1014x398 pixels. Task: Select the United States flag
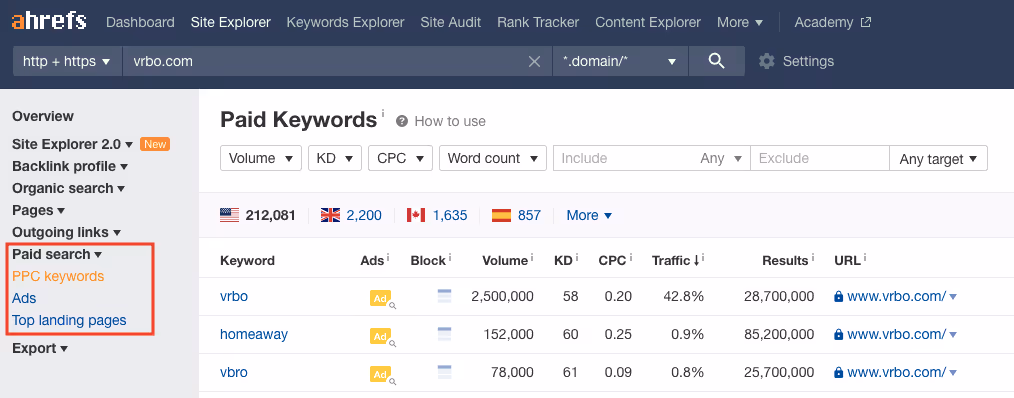[229, 215]
